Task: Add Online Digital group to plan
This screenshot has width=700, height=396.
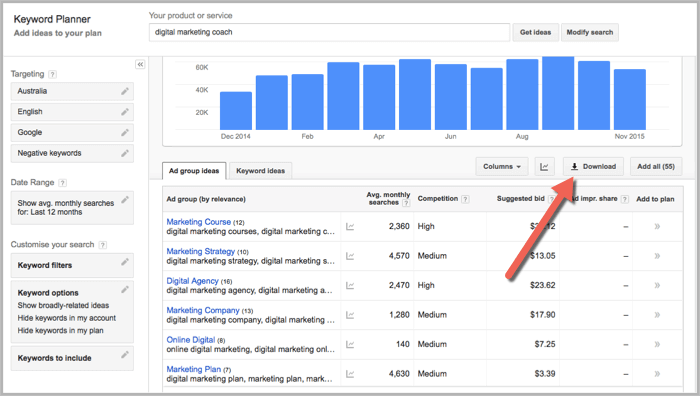Action: pyautogui.click(x=657, y=344)
